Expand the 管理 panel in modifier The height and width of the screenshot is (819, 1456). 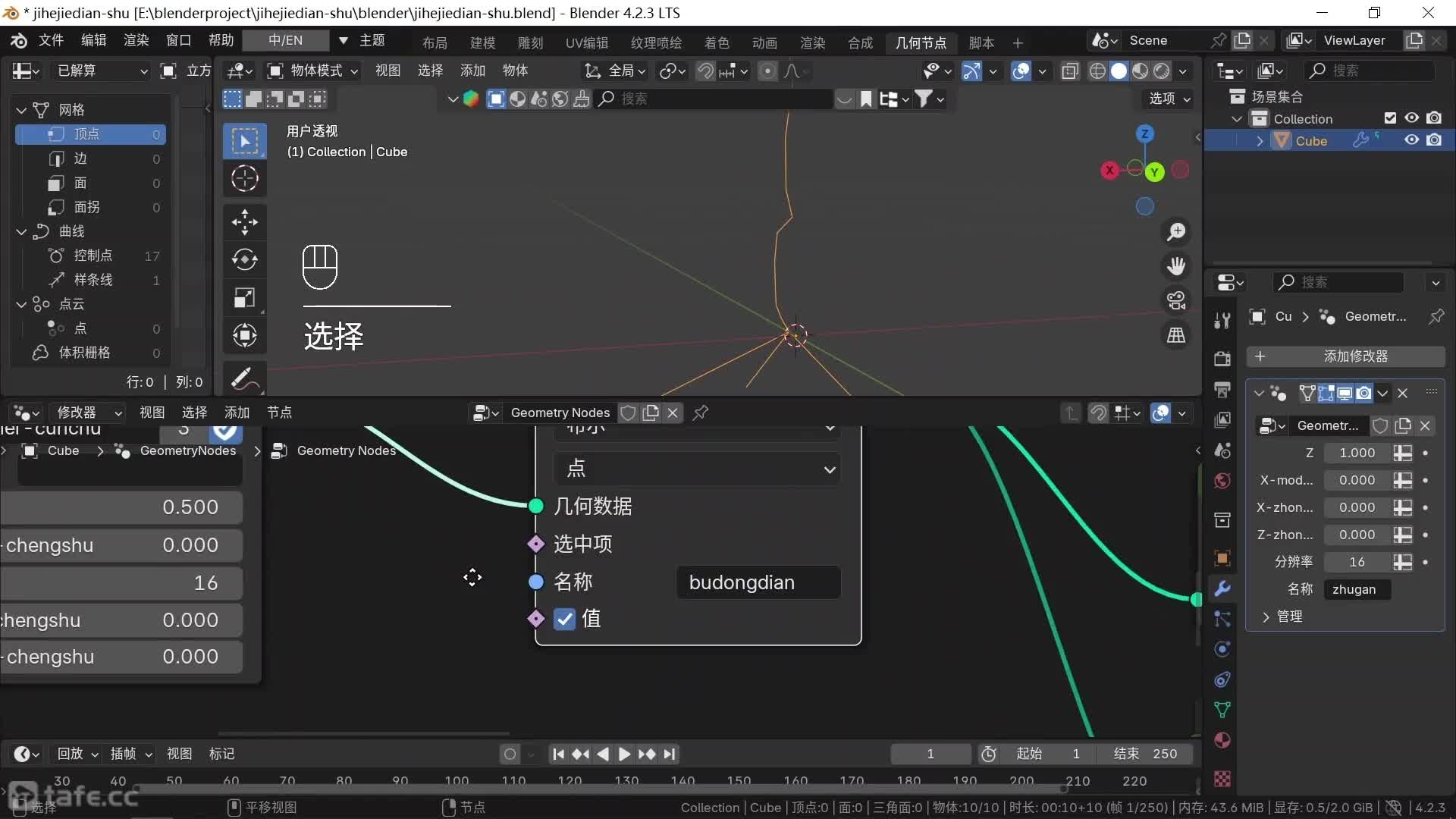(1288, 617)
